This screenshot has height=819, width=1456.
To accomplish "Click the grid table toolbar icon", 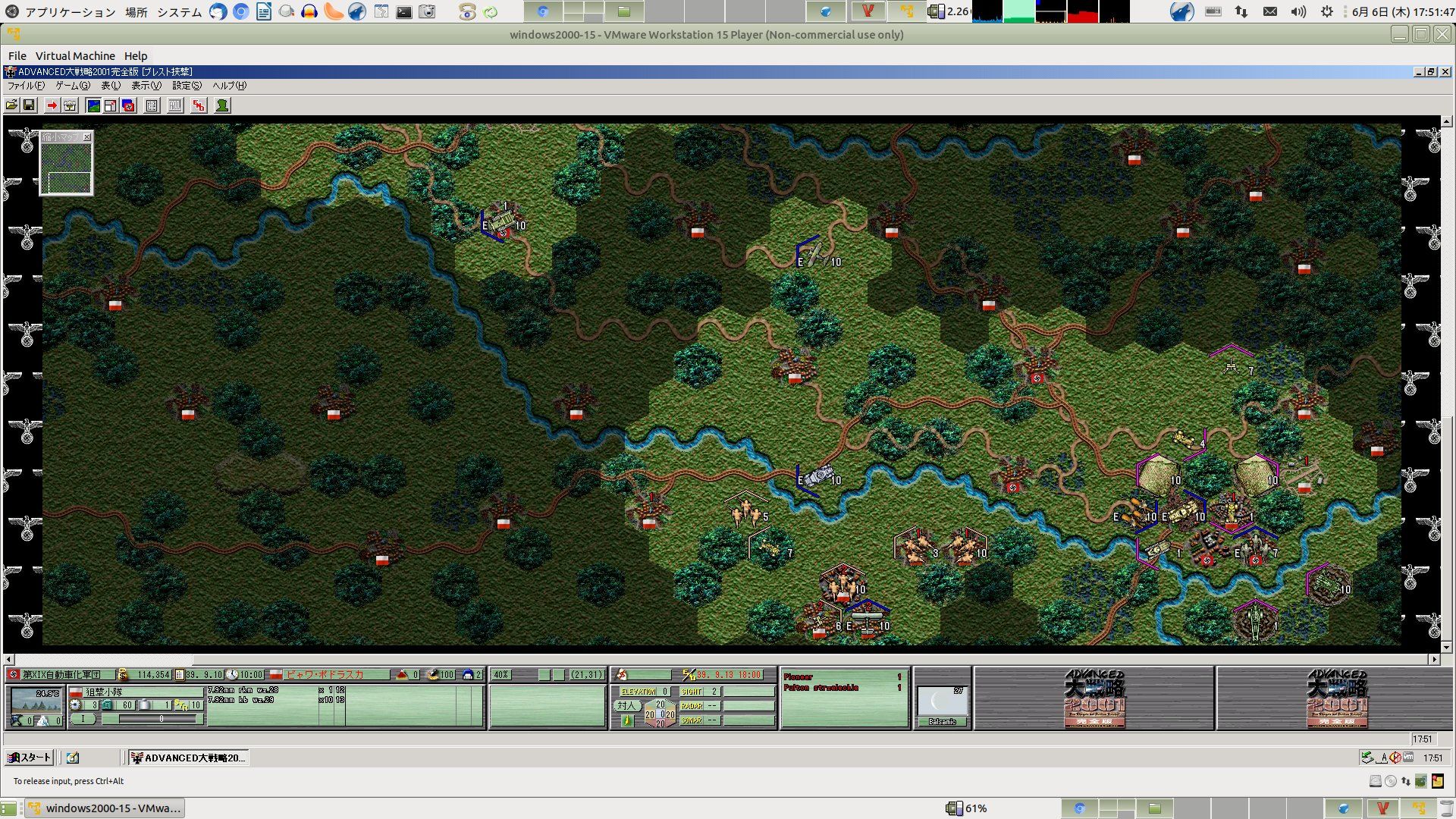I will click(x=152, y=105).
